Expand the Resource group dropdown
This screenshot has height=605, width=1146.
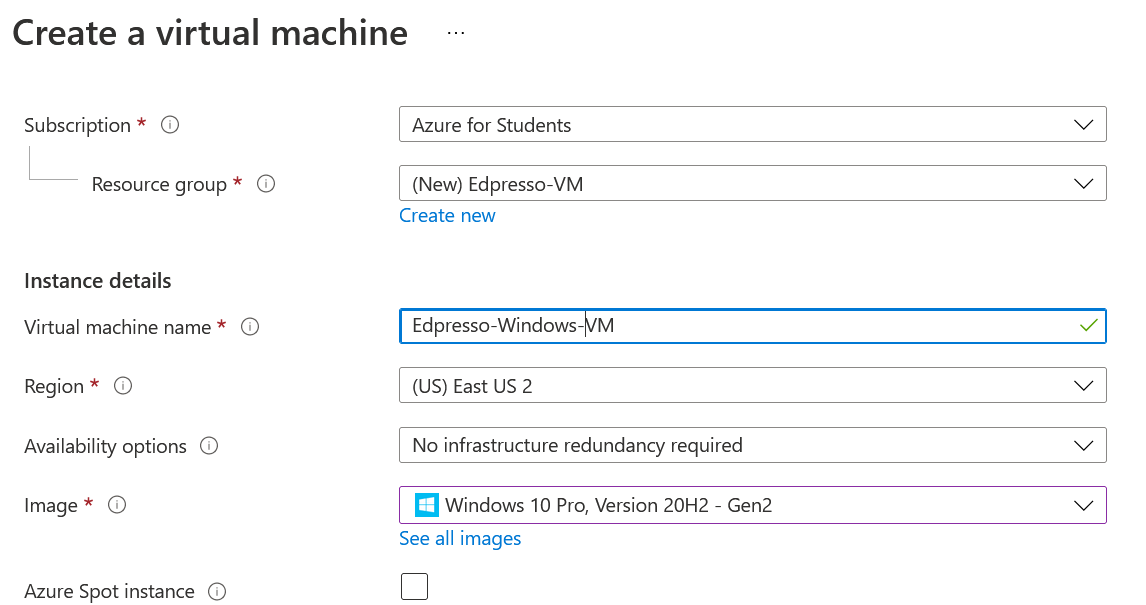[x=752, y=184]
